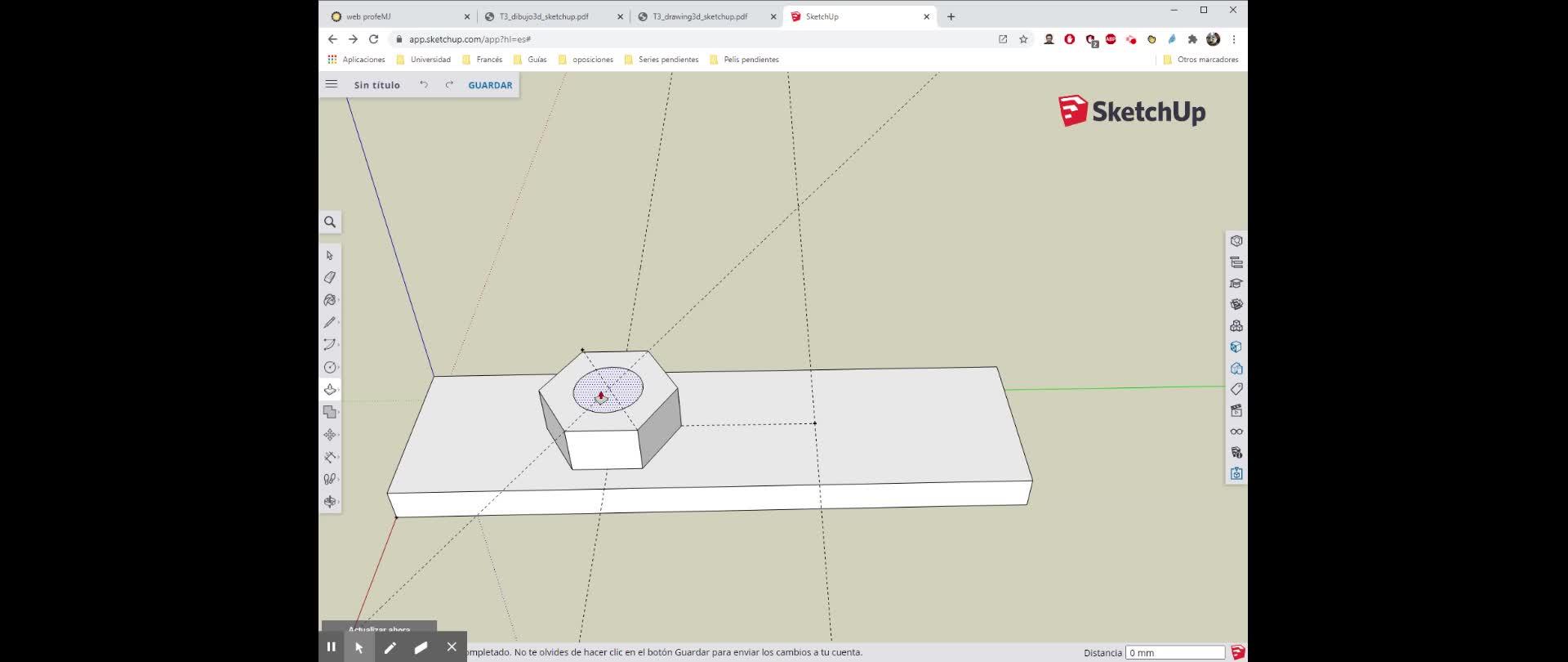Screen dimensions: 1568x662
Task: Pick the Push/Pull tool
Action: click(x=330, y=390)
